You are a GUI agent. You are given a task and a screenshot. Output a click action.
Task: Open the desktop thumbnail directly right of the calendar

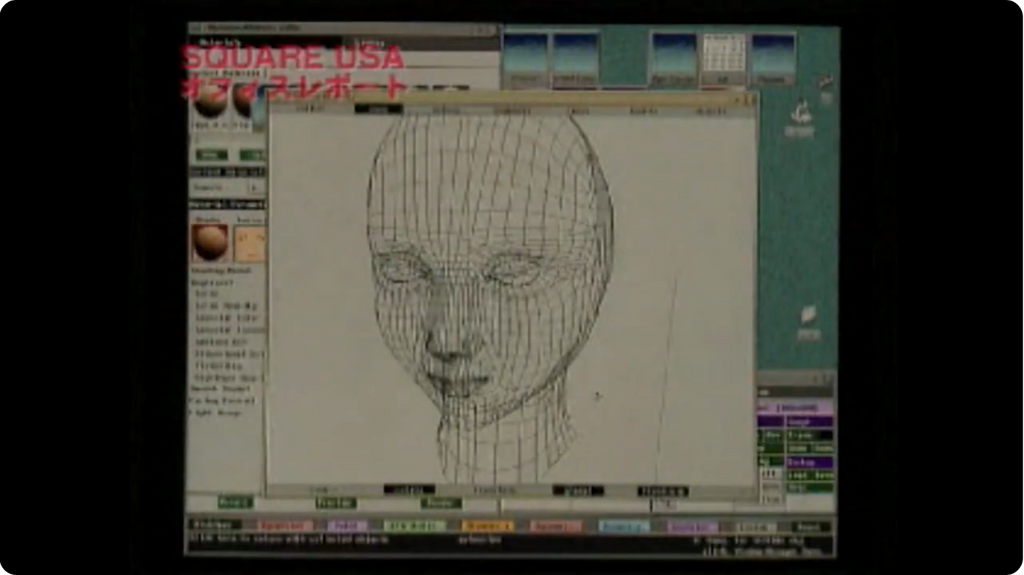(773, 59)
